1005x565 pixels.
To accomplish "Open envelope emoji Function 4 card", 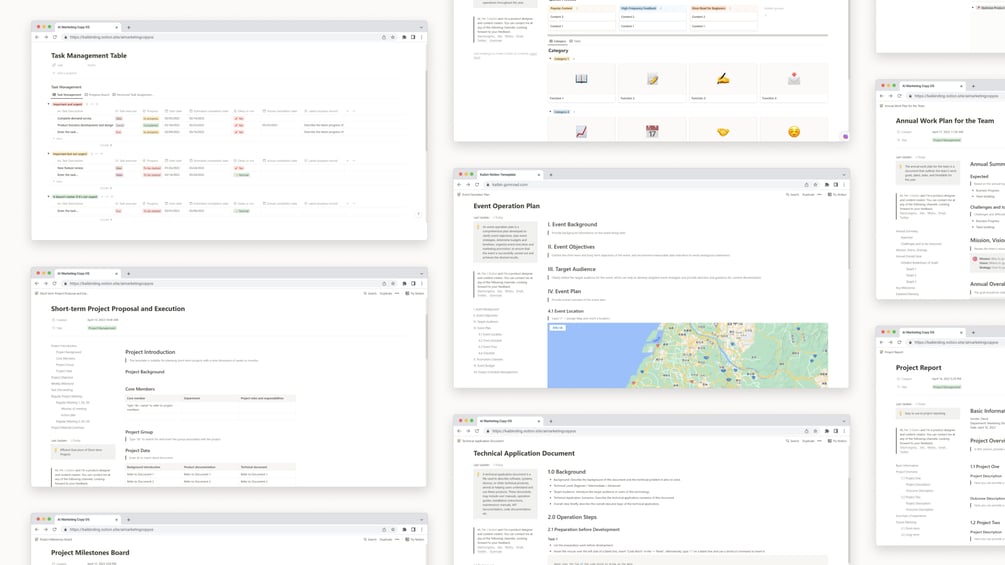I will [x=793, y=83].
